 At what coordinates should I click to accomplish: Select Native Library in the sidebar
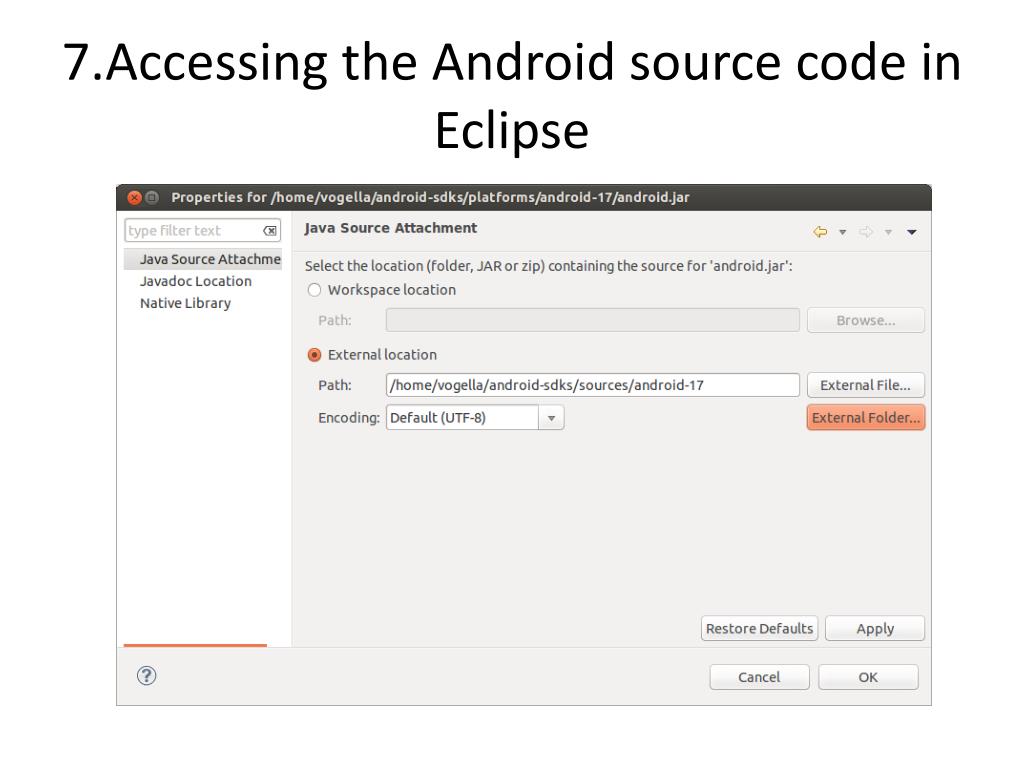click(185, 303)
